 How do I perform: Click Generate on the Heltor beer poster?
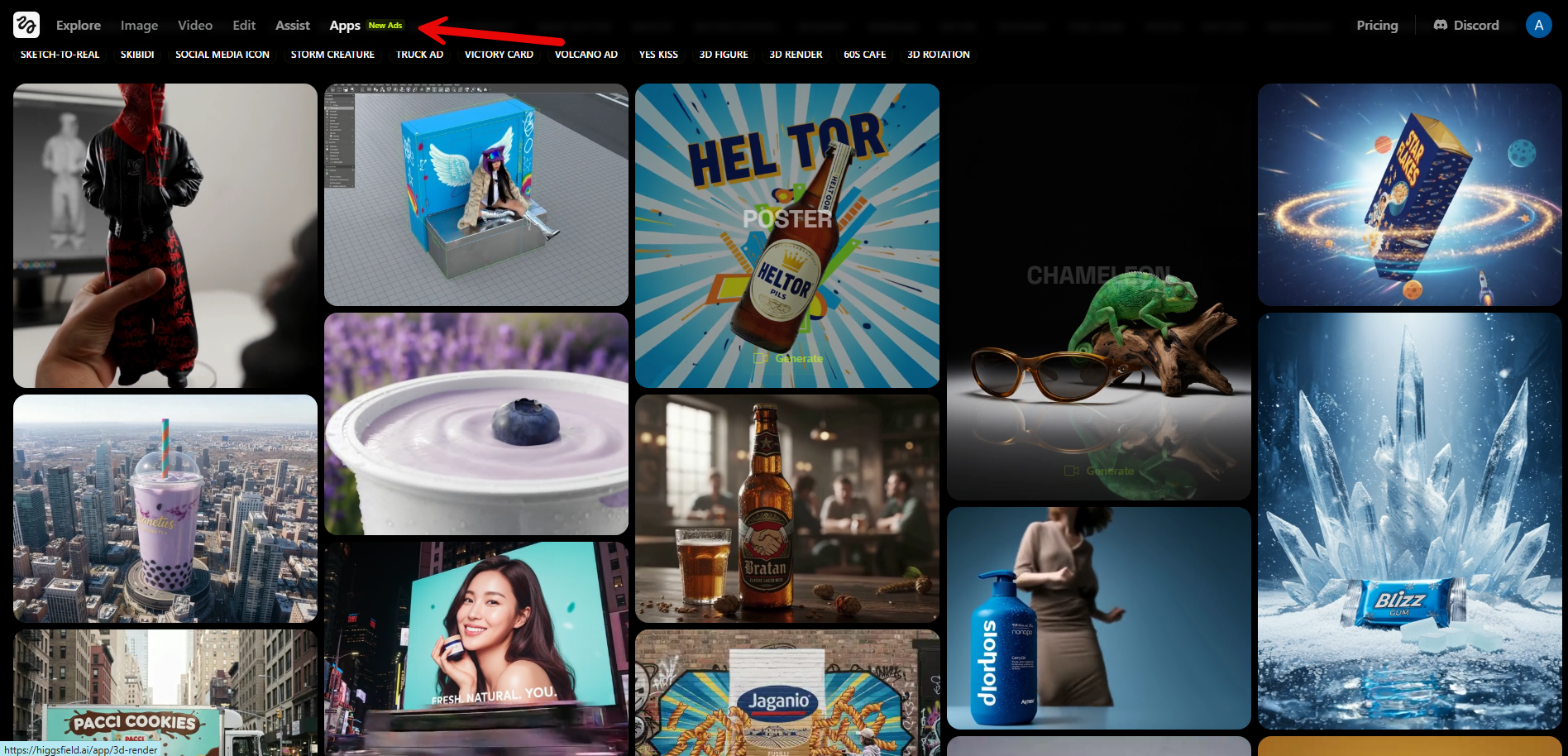799,358
